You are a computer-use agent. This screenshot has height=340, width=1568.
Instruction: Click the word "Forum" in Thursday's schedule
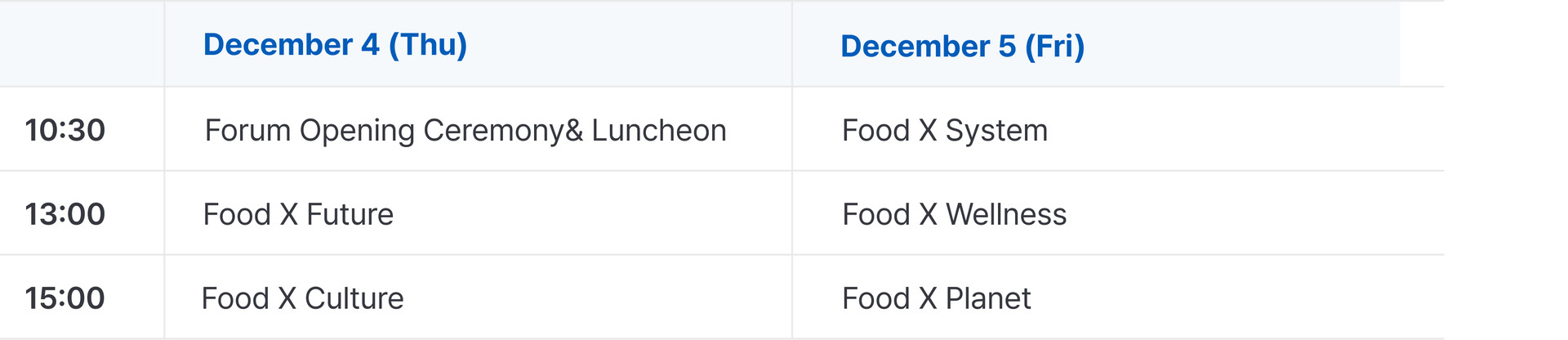(x=247, y=131)
